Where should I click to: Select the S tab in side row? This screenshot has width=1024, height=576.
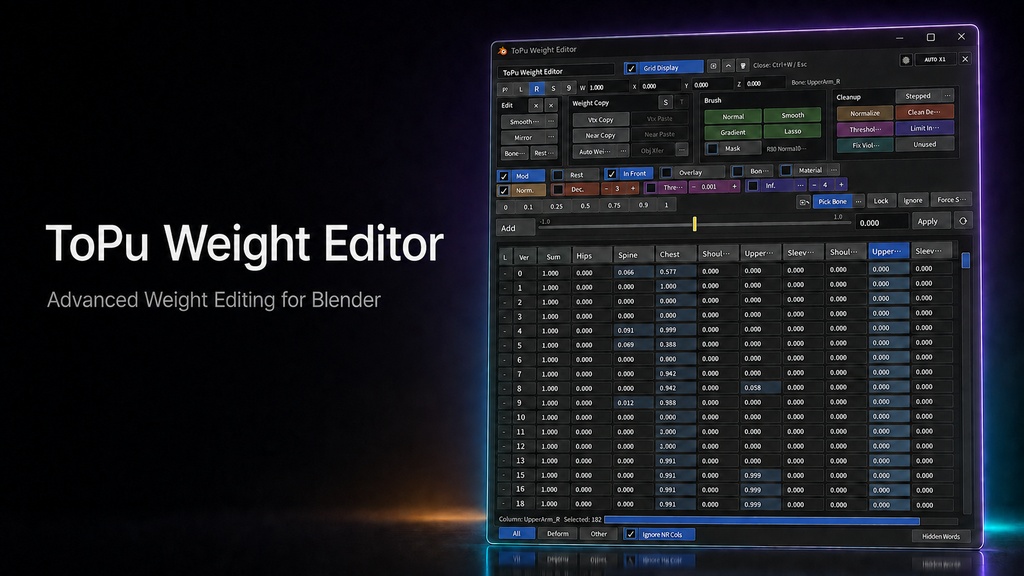pyautogui.click(x=553, y=88)
